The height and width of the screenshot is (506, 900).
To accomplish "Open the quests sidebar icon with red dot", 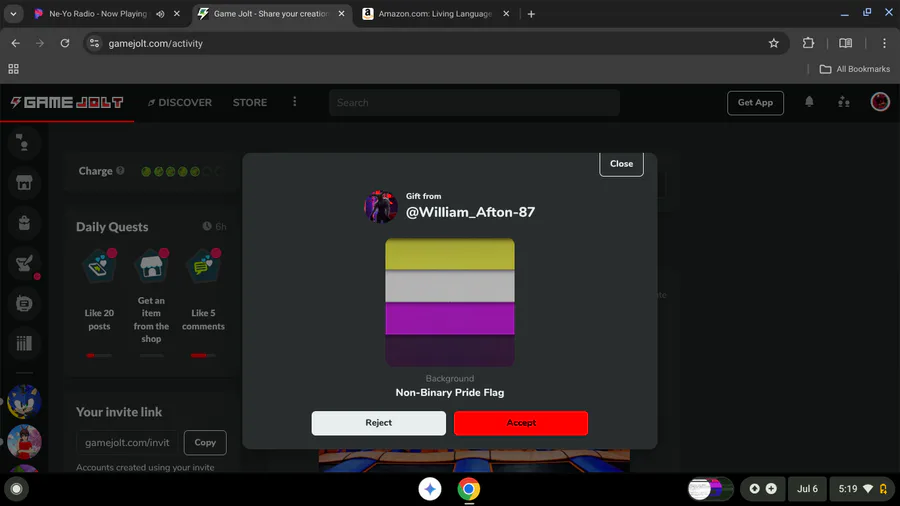I will click(x=24, y=263).
